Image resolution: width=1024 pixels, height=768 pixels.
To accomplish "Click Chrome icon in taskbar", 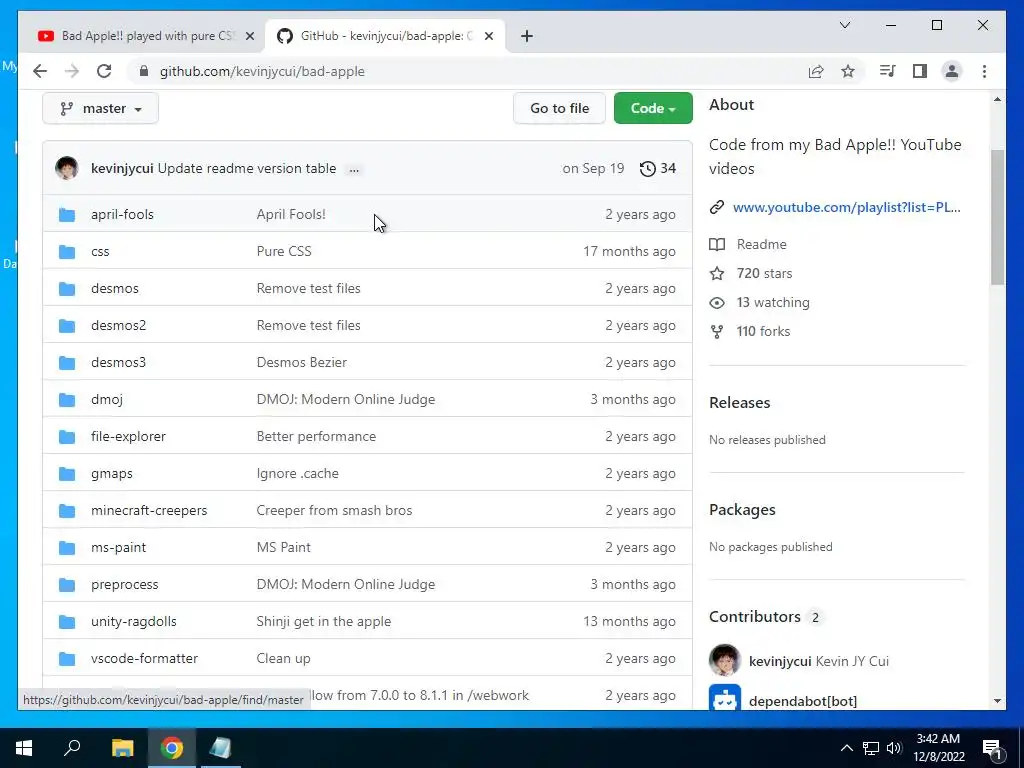I will pos(172,748).
